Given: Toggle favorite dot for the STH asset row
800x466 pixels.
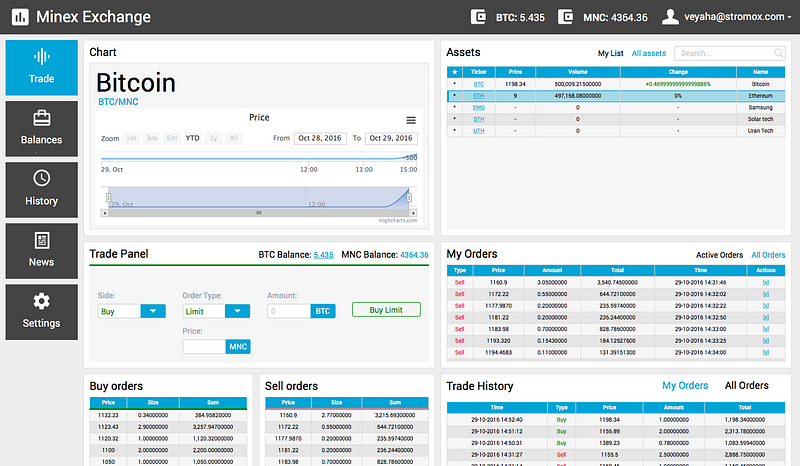Looking at the screenshot, I should click(x=455, y=119).
